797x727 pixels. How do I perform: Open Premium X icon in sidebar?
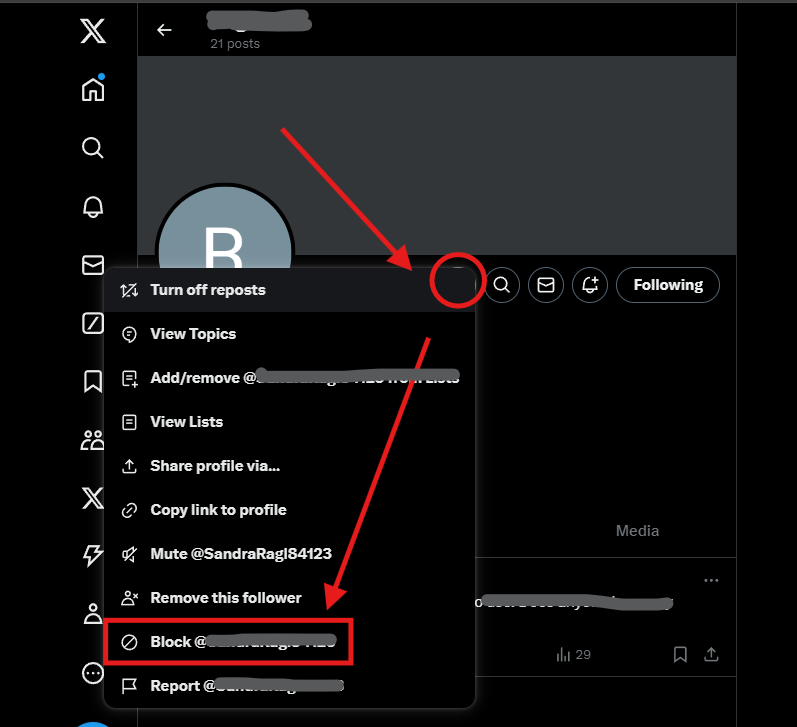tap(93, 498)
